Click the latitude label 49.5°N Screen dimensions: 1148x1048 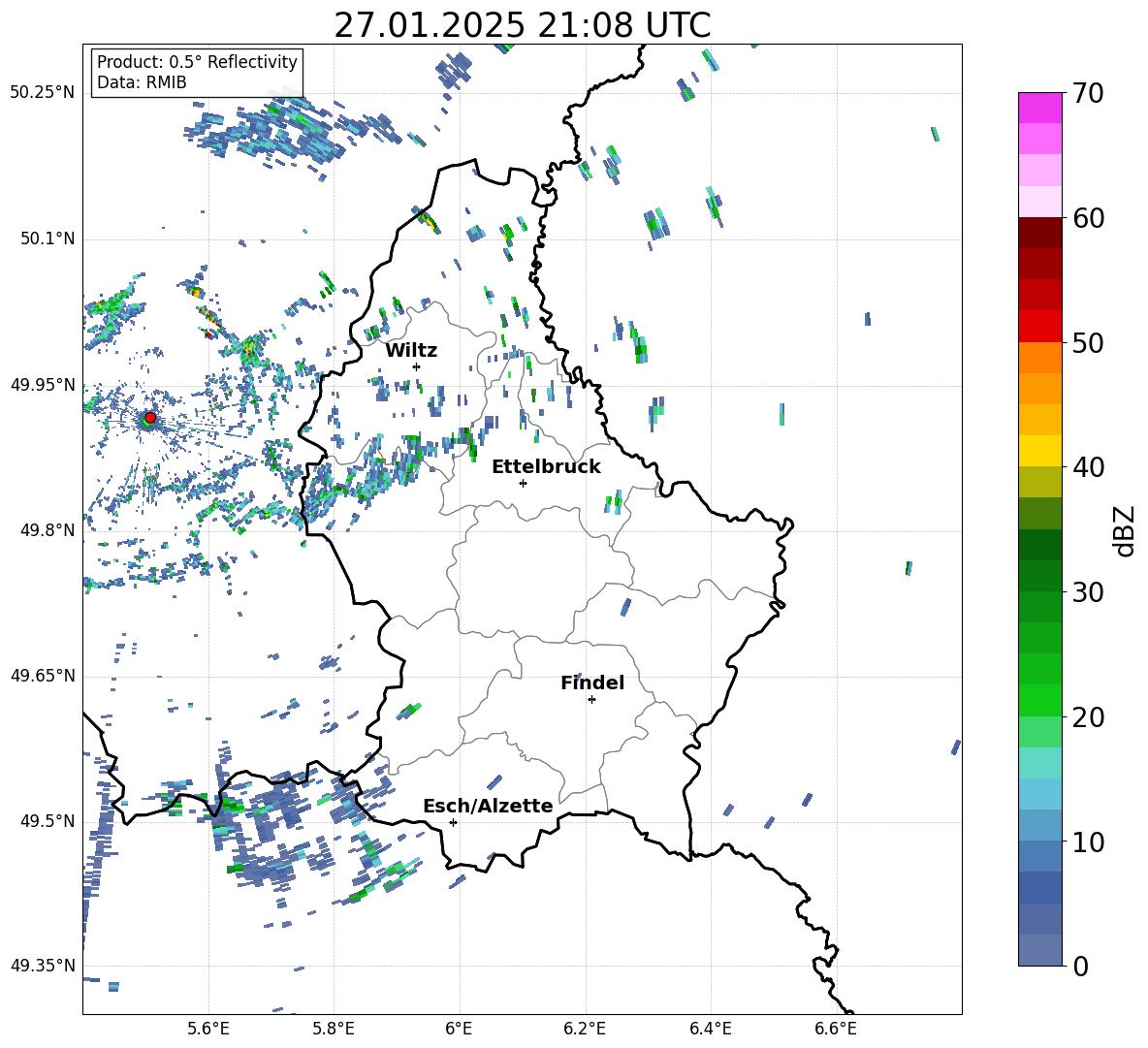click(47, 822)
